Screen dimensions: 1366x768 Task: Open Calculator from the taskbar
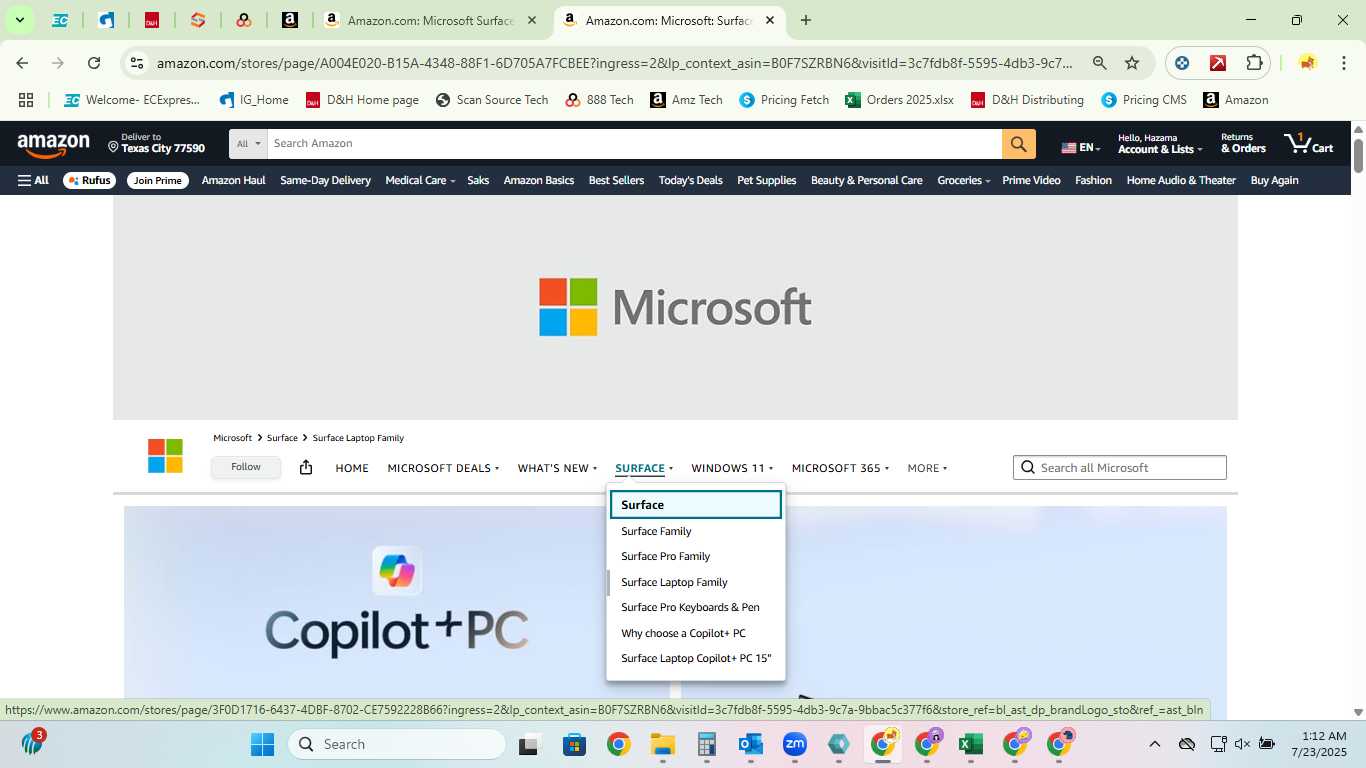(x=706, y=744)
